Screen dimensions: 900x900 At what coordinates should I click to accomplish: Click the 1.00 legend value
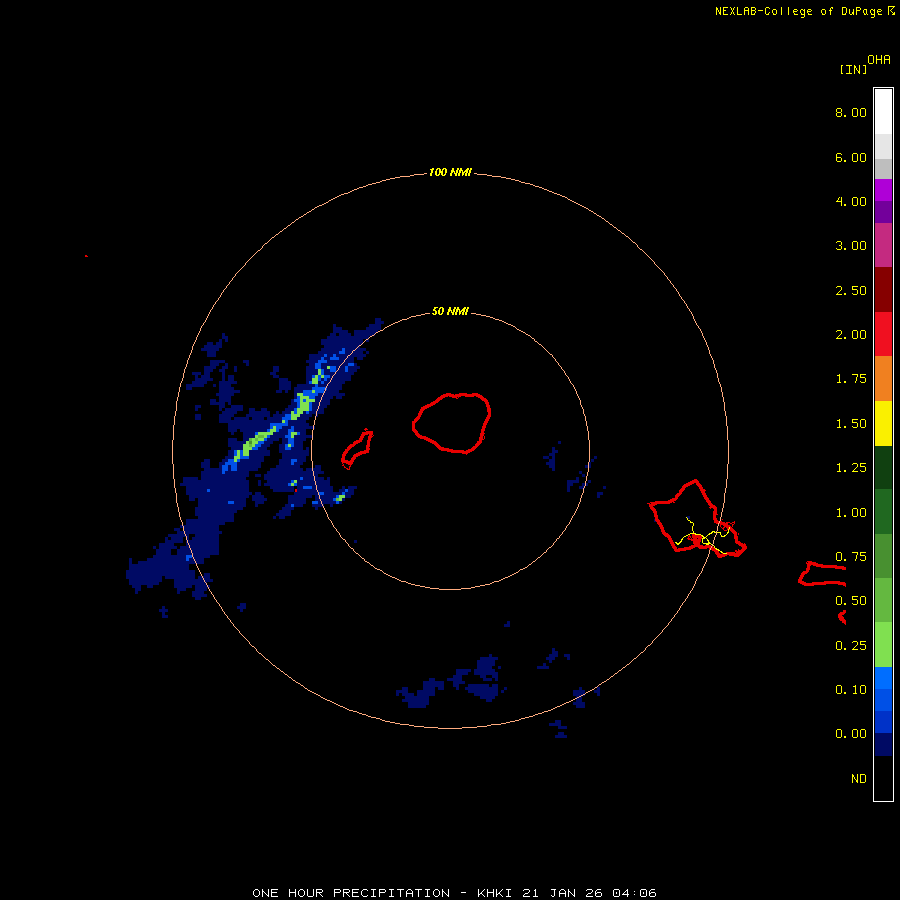(x=851, y=513)
